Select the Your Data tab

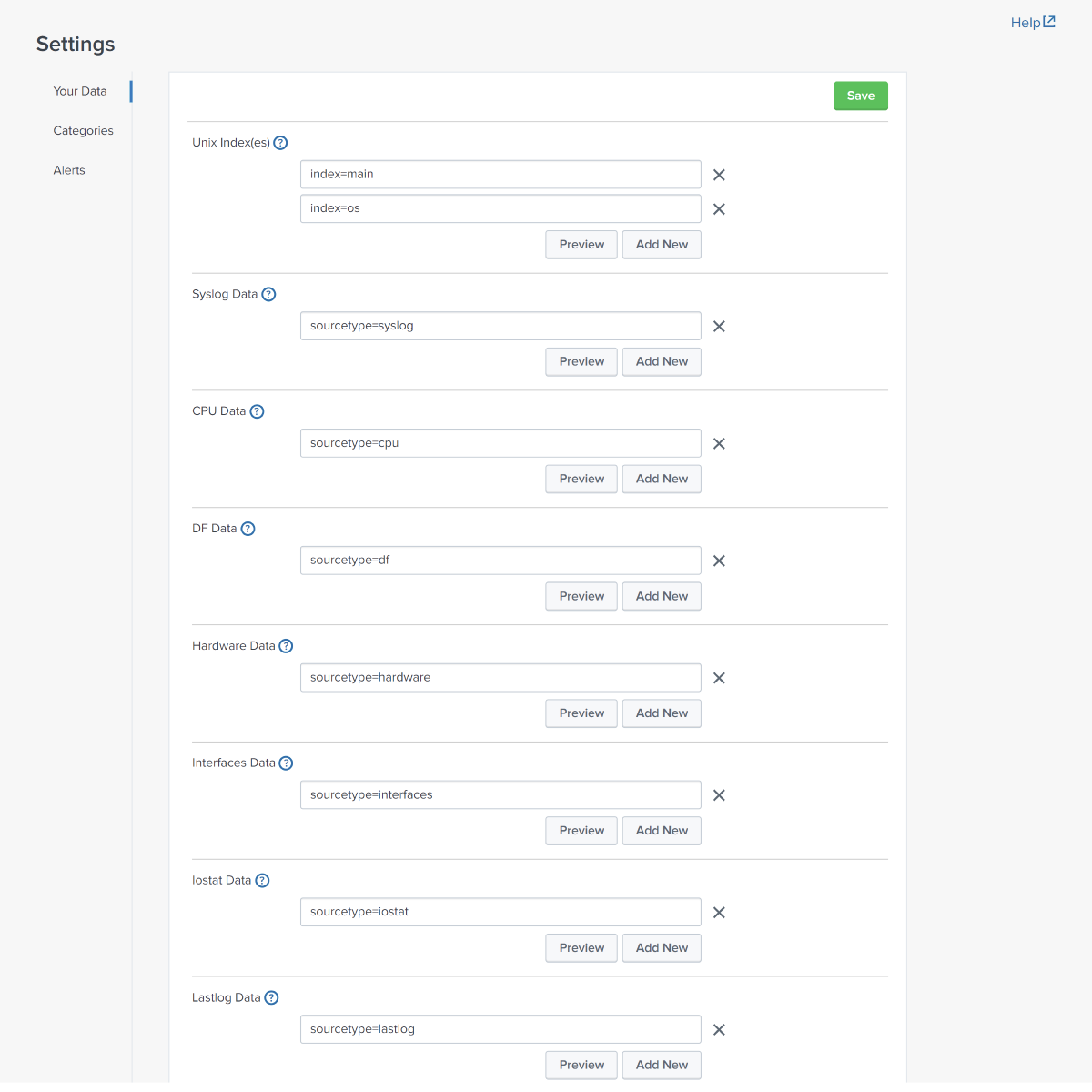80,91
